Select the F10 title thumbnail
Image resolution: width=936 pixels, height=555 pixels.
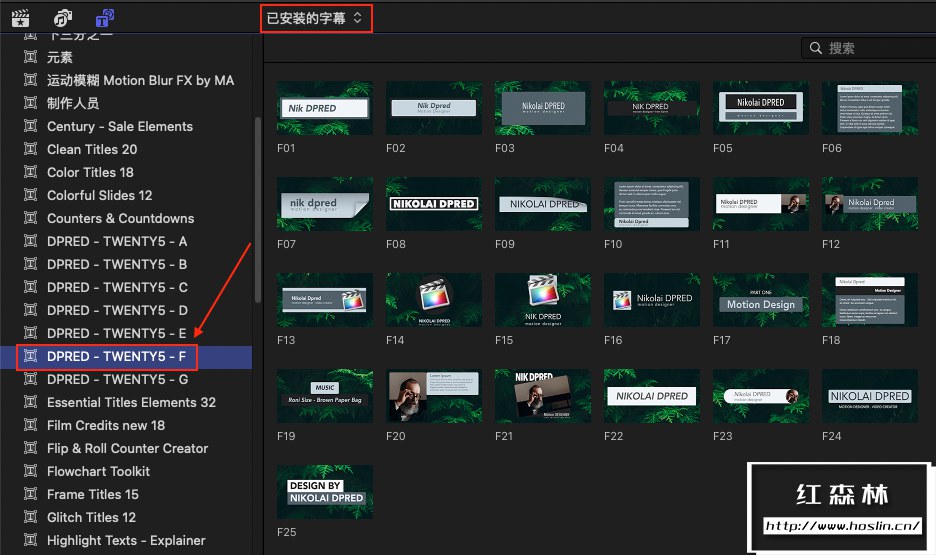(652, 204)
